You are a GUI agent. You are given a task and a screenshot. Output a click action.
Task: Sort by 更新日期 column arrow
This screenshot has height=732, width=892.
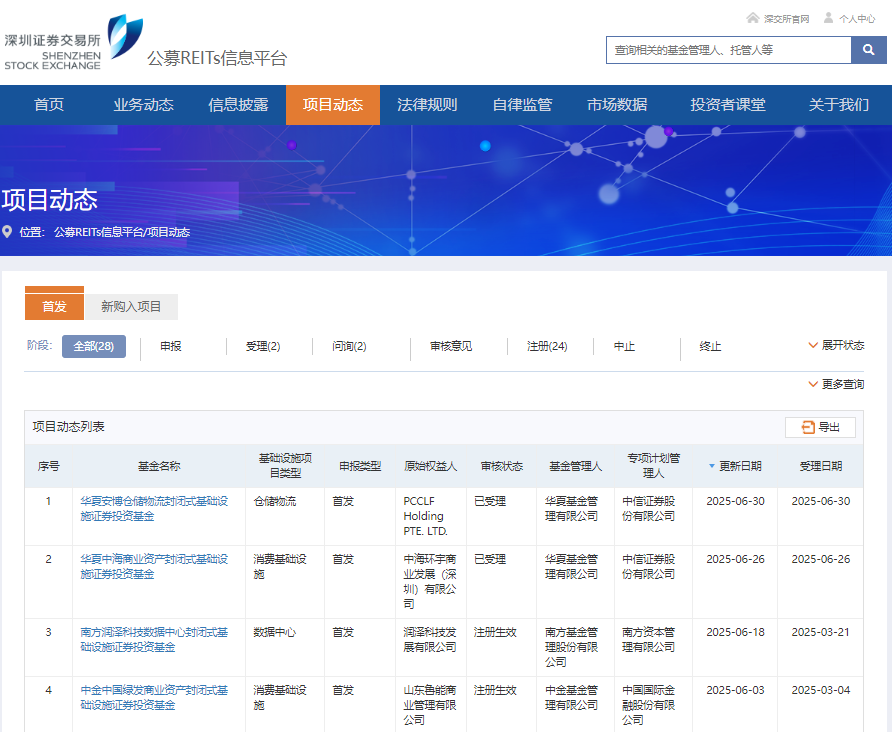(x=712, y=466)
